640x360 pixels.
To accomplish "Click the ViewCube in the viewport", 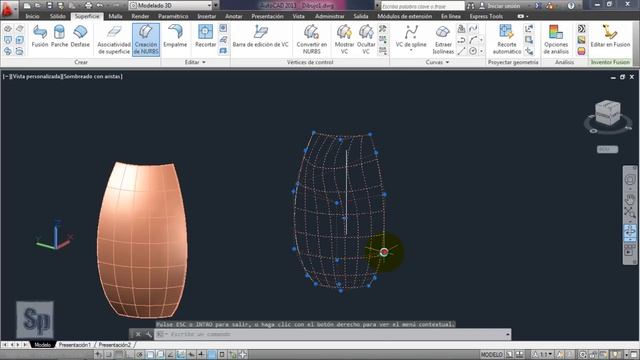I will click(607, 113).
